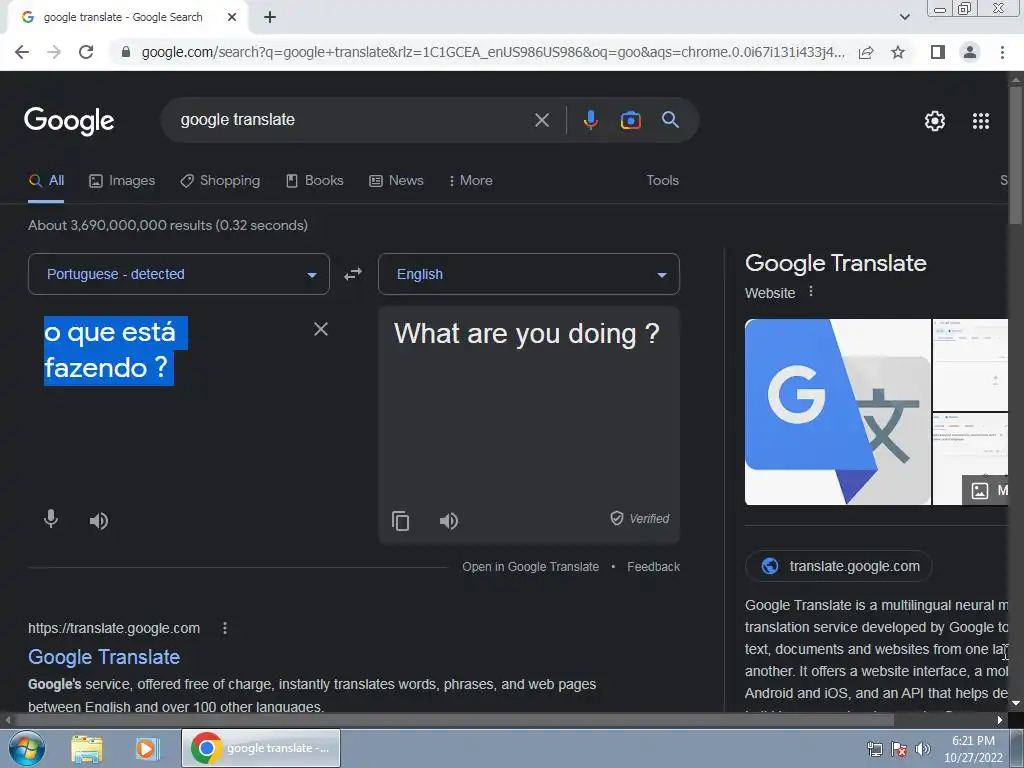
Task: Switch to the Books tab
Action: pos(315,181)
